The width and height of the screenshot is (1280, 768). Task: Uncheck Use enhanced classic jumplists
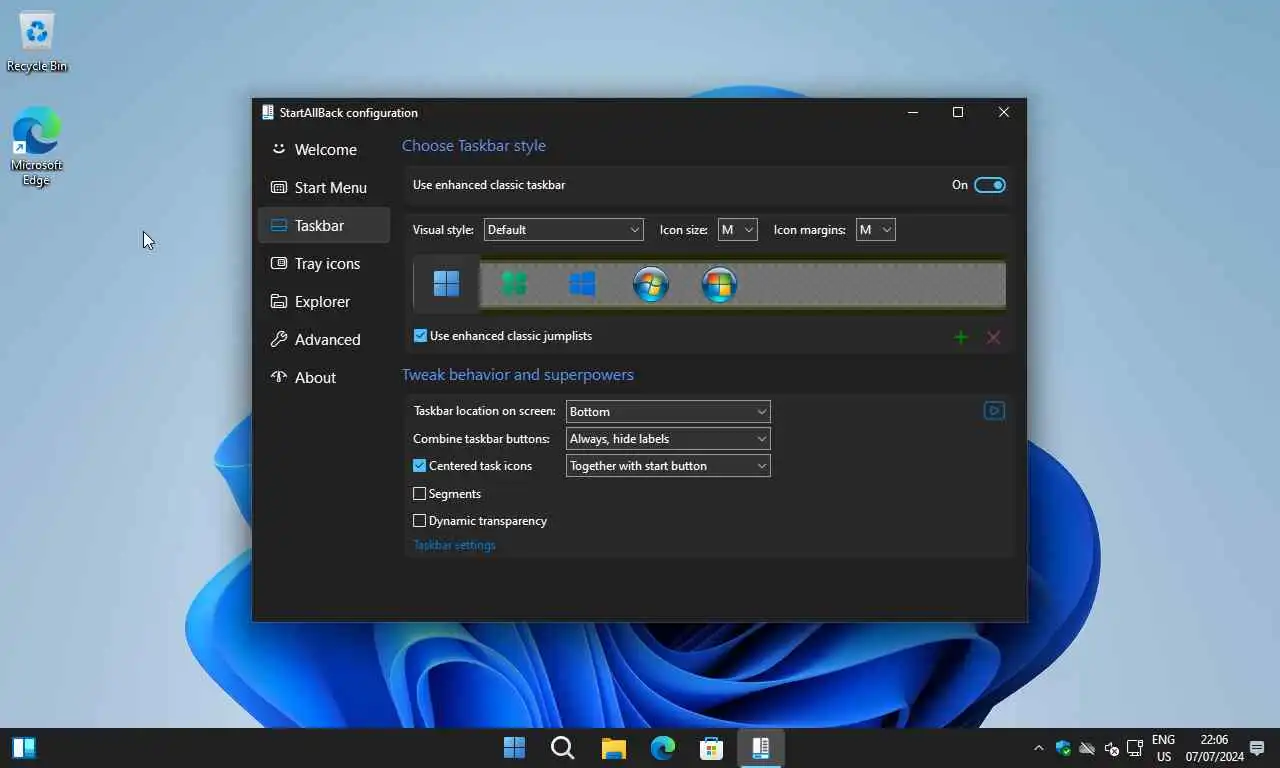click(420, 336)
